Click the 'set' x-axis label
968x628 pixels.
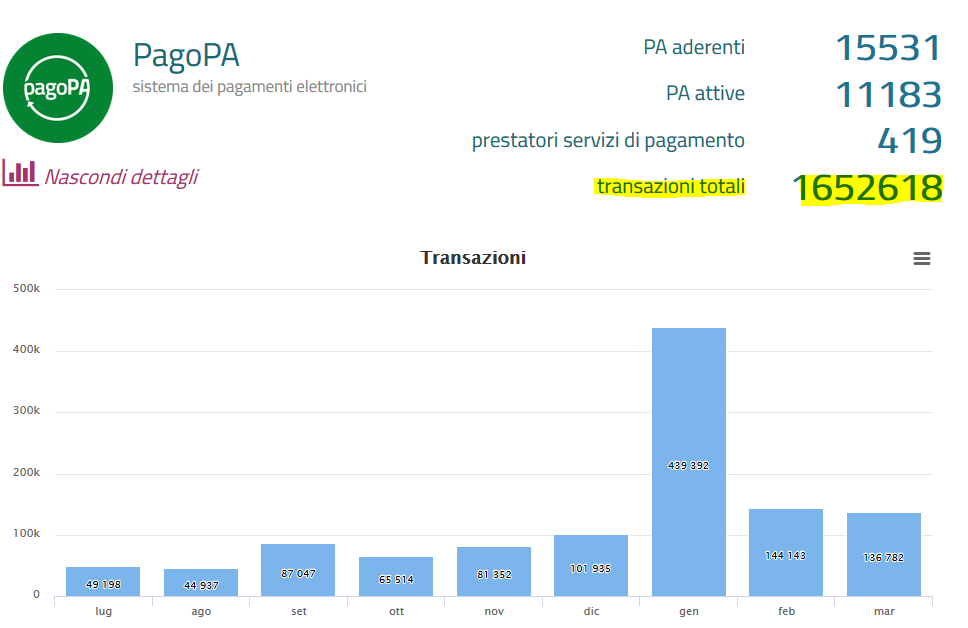coord(299,611)
